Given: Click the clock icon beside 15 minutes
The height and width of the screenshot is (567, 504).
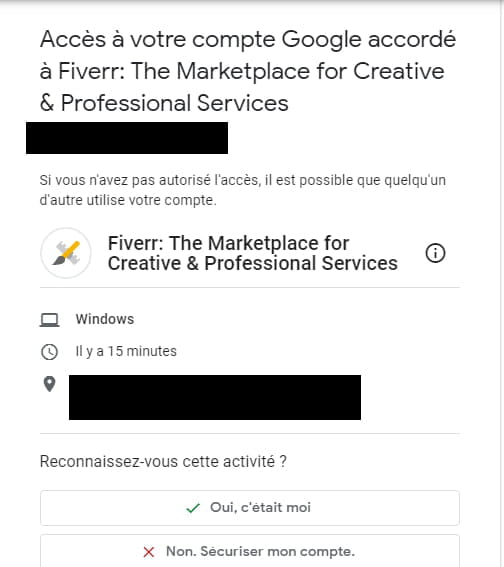Looking at the screenshot, I should point(50,352).
